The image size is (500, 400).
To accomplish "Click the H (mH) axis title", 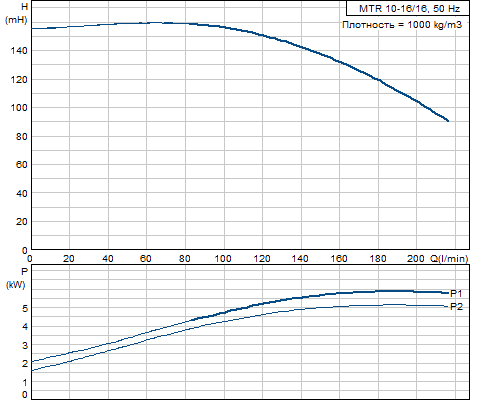I will point(16,13).
